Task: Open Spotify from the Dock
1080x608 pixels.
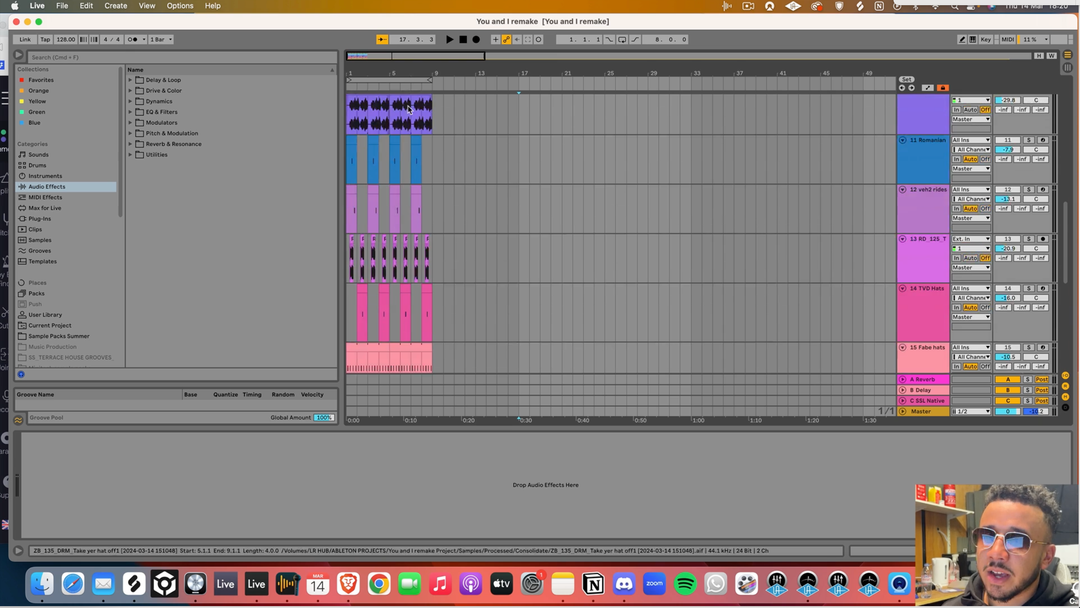Action: click(685, 584)
